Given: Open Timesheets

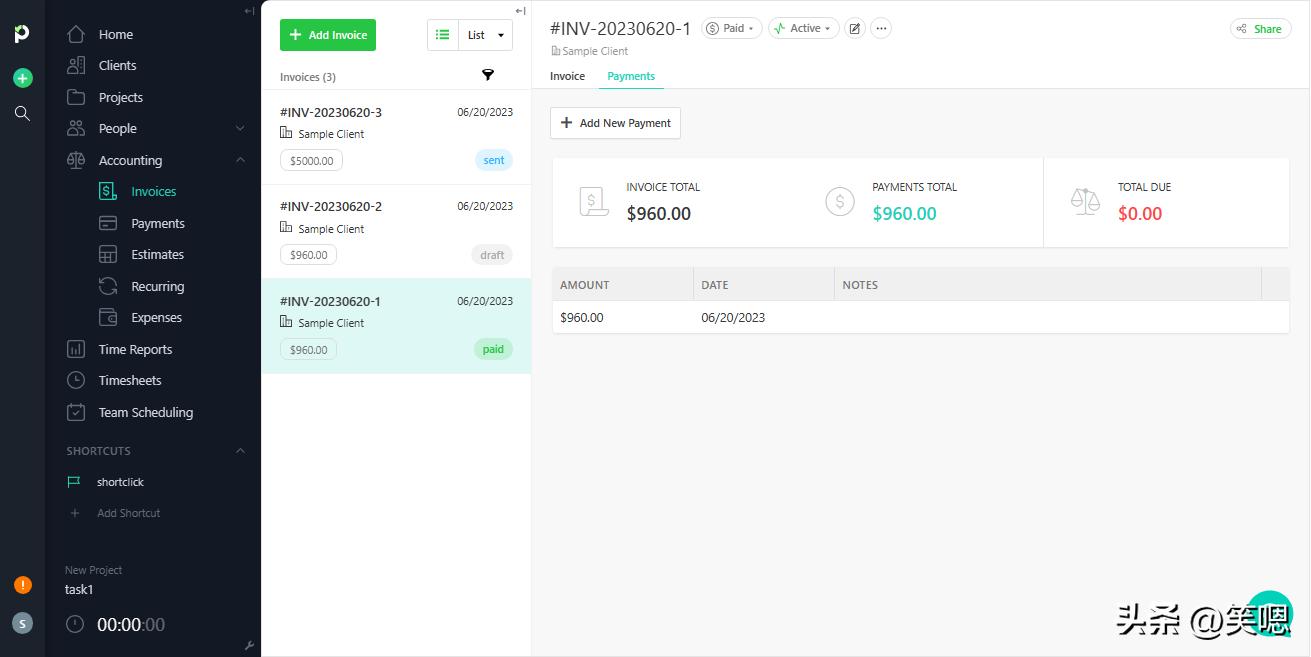Looking at the screenshot, I should (130, 380).
